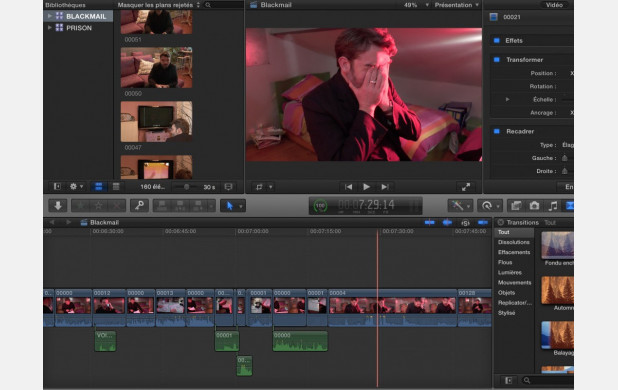
Task: Open the music and sound browser
Action: pos(553,206)
